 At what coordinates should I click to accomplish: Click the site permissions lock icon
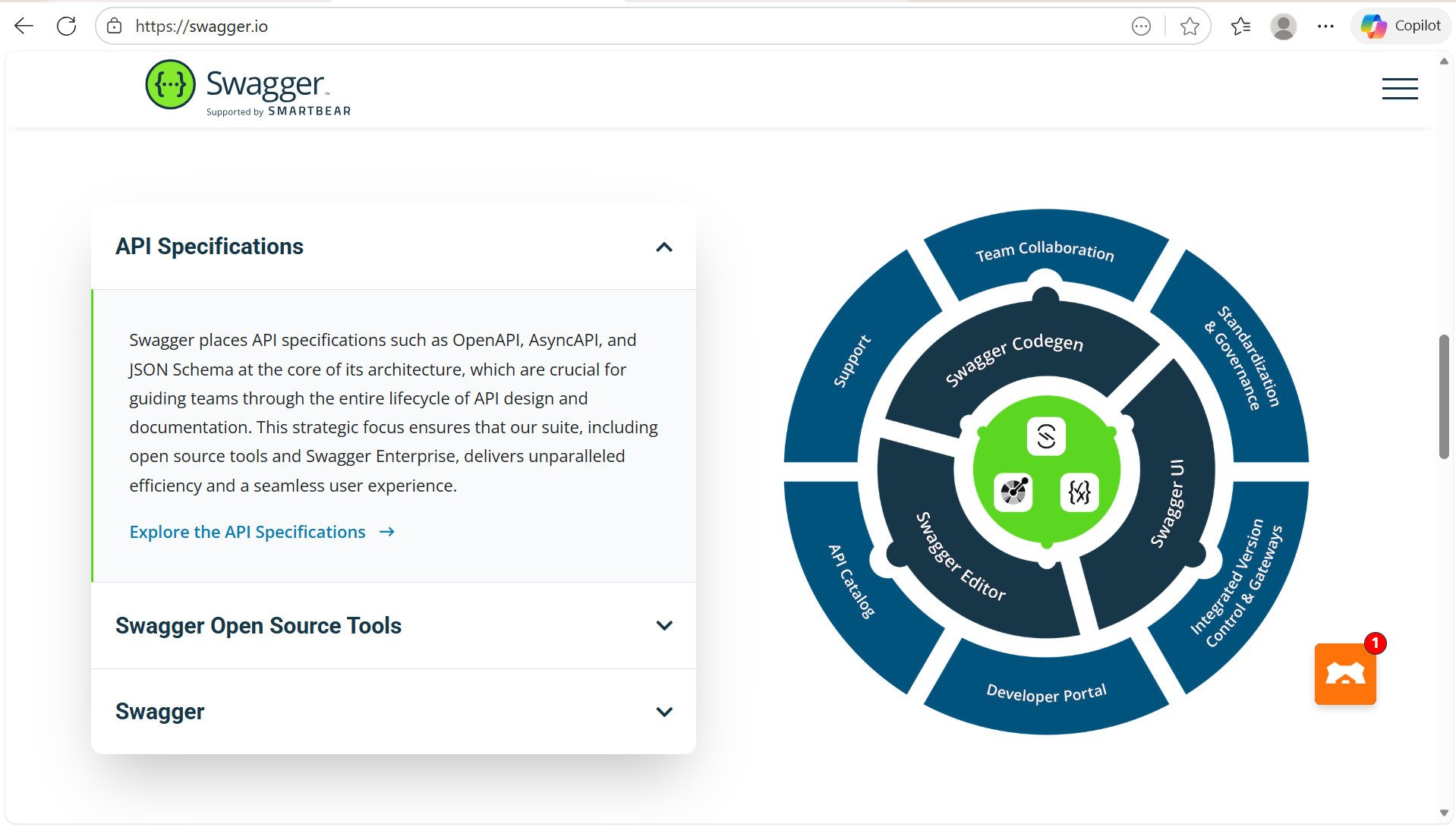click(114, 25)
